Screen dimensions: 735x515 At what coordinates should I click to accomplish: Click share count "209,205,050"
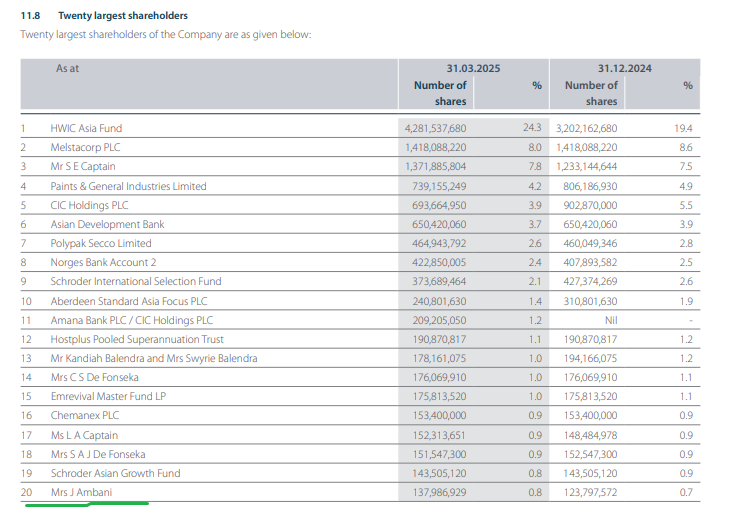(x=439, y=321)
